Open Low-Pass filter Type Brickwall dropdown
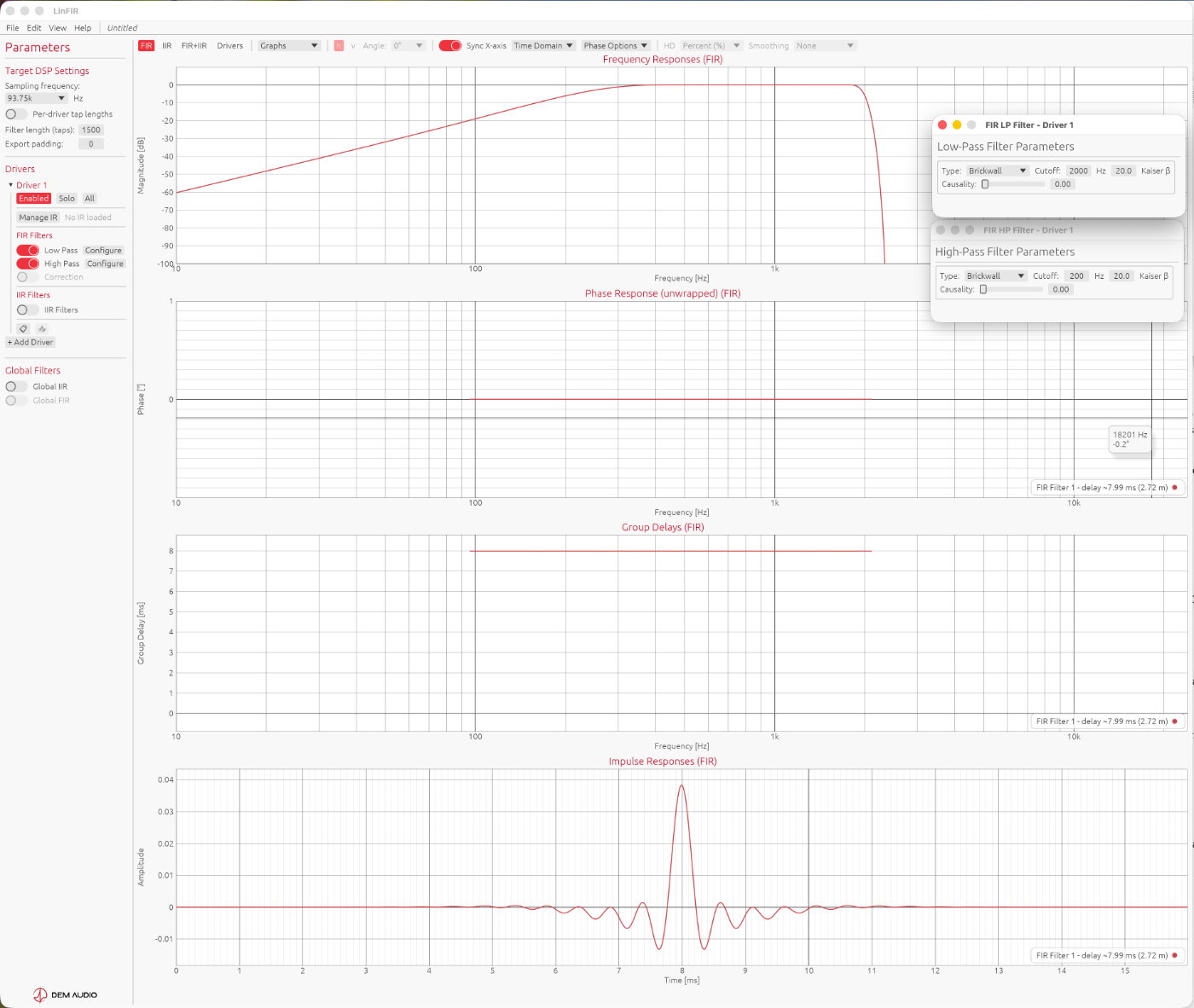1194x1008 pixels. (997, 171)
